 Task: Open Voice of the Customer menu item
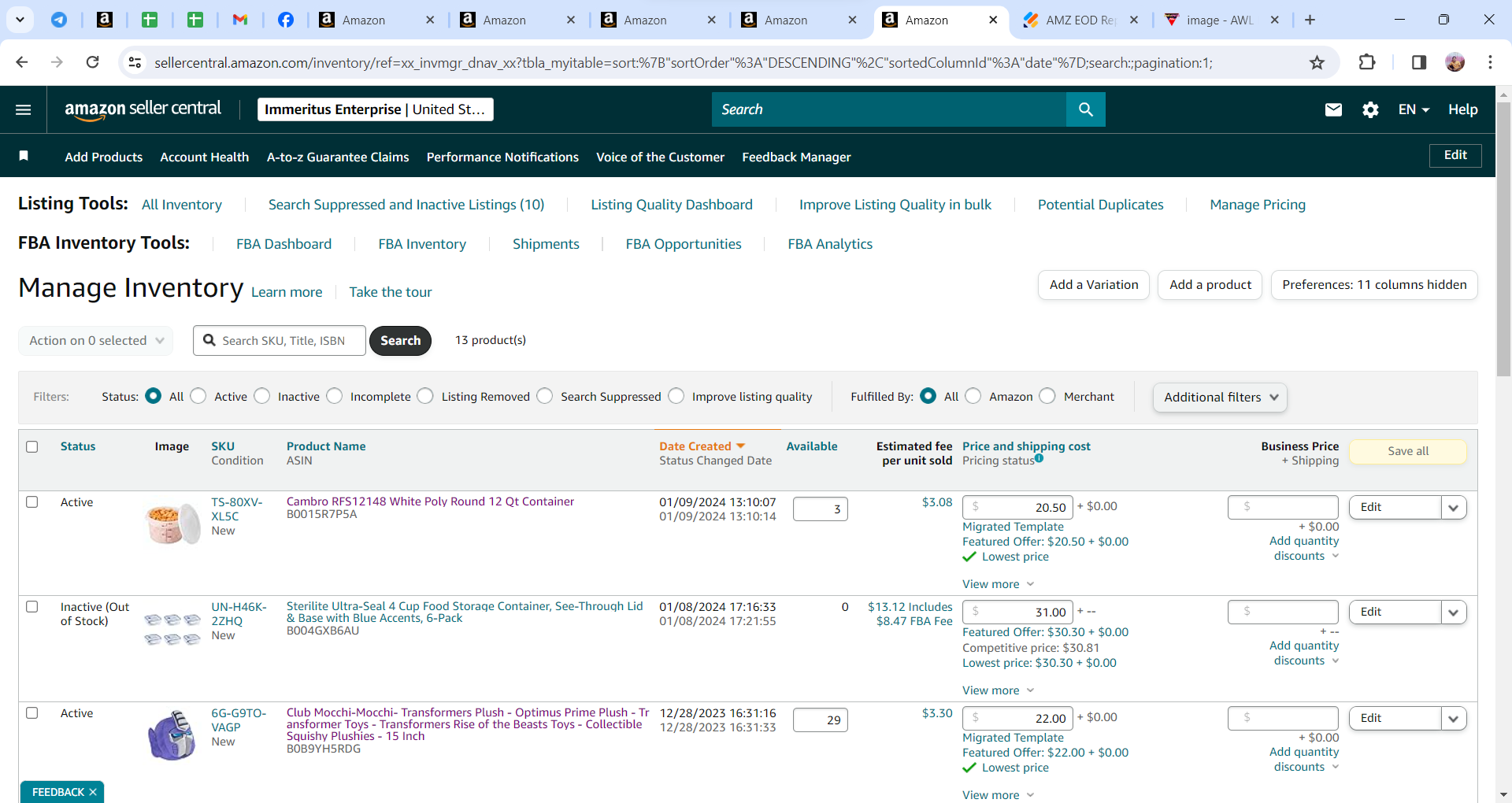660,157
